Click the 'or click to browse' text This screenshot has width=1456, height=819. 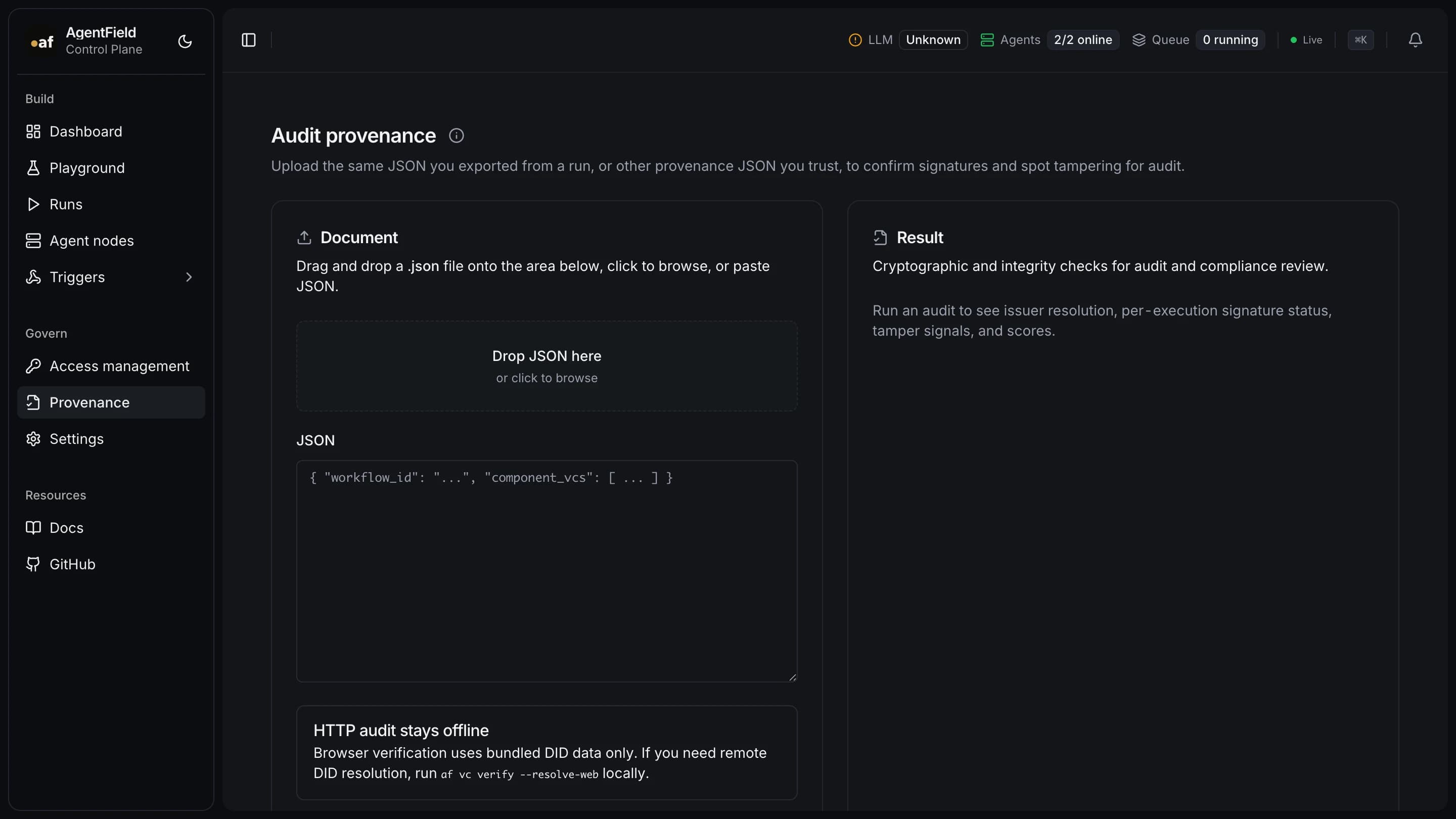[547, 378]
